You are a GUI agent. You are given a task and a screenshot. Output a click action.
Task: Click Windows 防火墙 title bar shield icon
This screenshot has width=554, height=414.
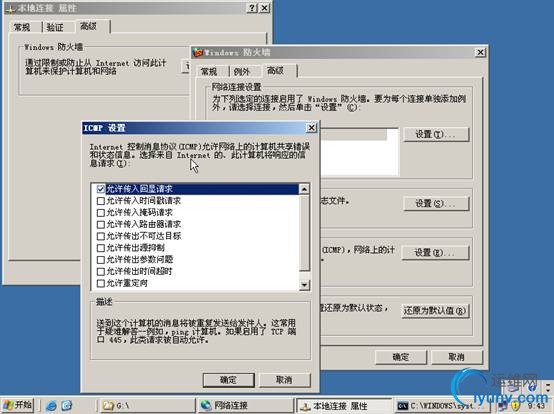coord(198,53)
